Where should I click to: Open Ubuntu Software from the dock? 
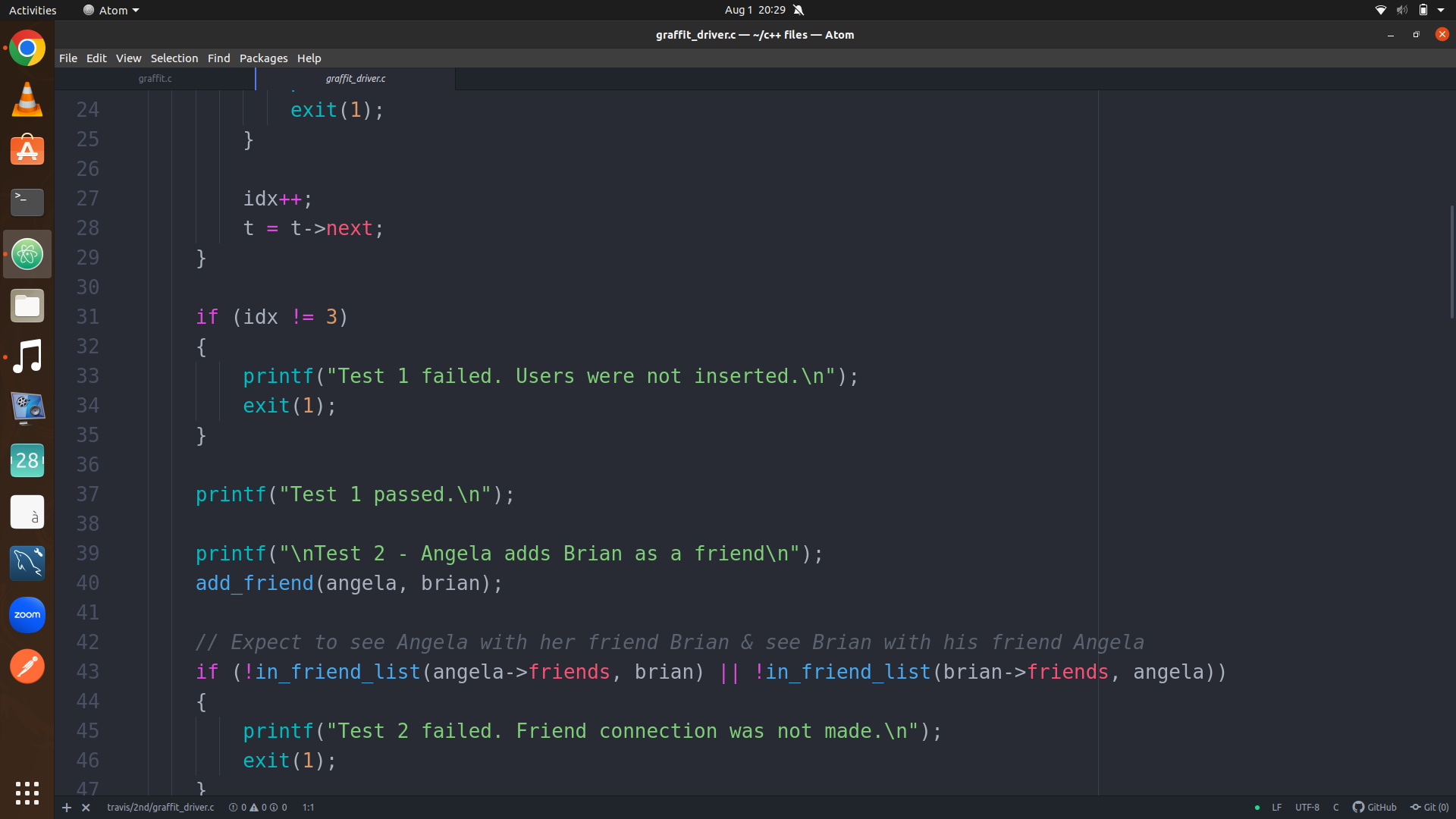(x=27, y=151)
